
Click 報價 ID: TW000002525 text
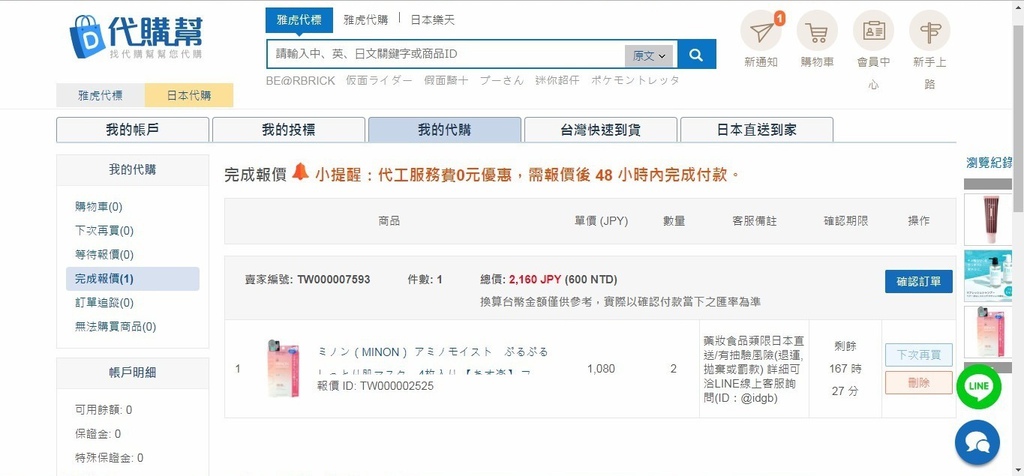point(376,386)
